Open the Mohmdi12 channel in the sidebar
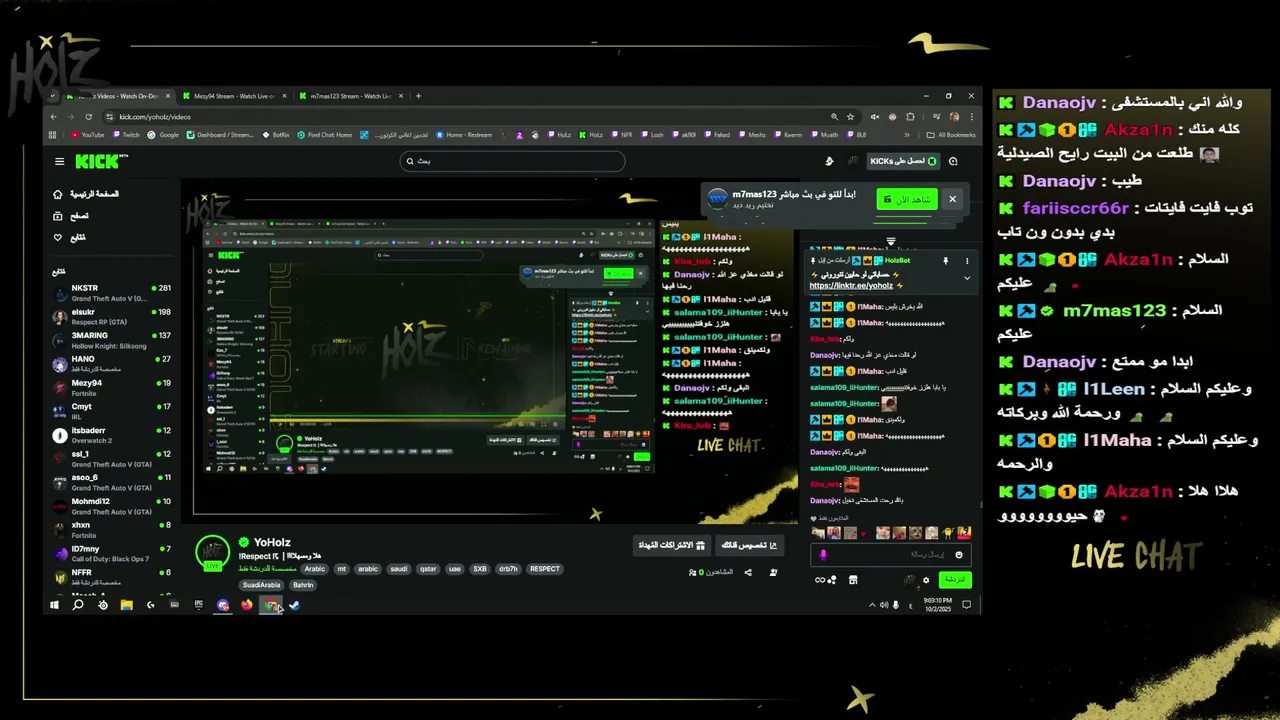1280x720 pixels. pyautogui.click(x=112, y=506)
